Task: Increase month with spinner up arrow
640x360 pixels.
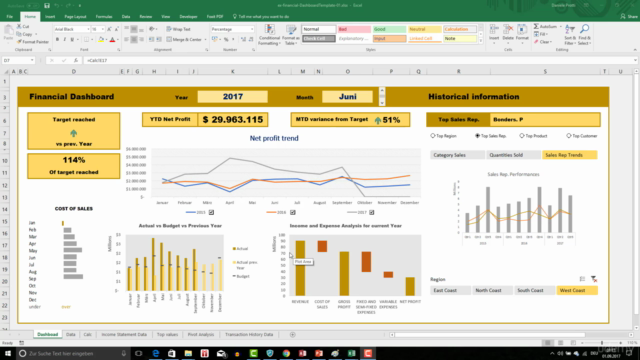Action: [x=382, y=90]
